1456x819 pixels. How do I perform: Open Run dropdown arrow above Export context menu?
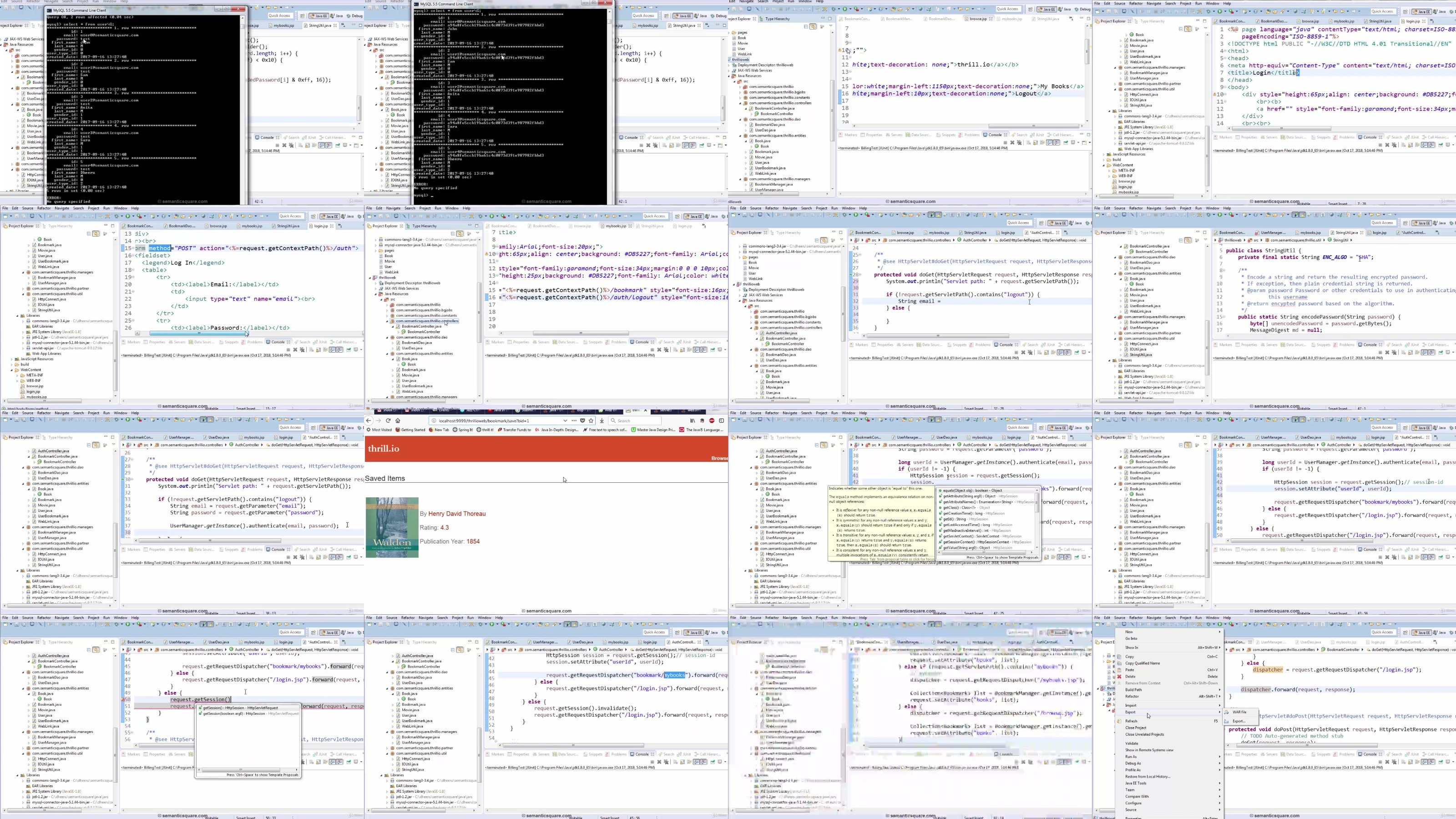[x=1225, y=624]
